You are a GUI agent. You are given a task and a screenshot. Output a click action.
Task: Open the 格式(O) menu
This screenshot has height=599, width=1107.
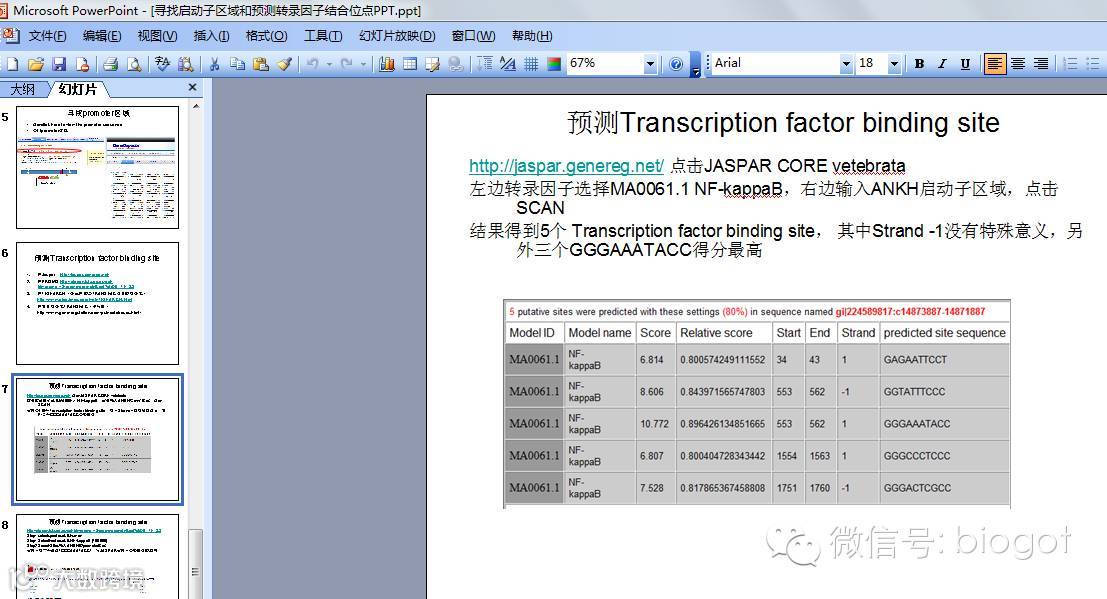(x=266, y=36)
